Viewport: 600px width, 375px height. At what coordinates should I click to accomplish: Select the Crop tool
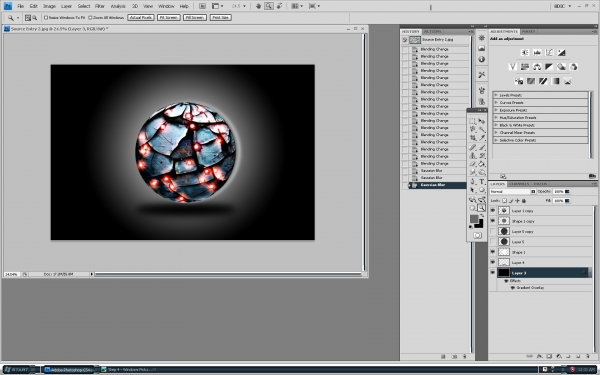473,138
